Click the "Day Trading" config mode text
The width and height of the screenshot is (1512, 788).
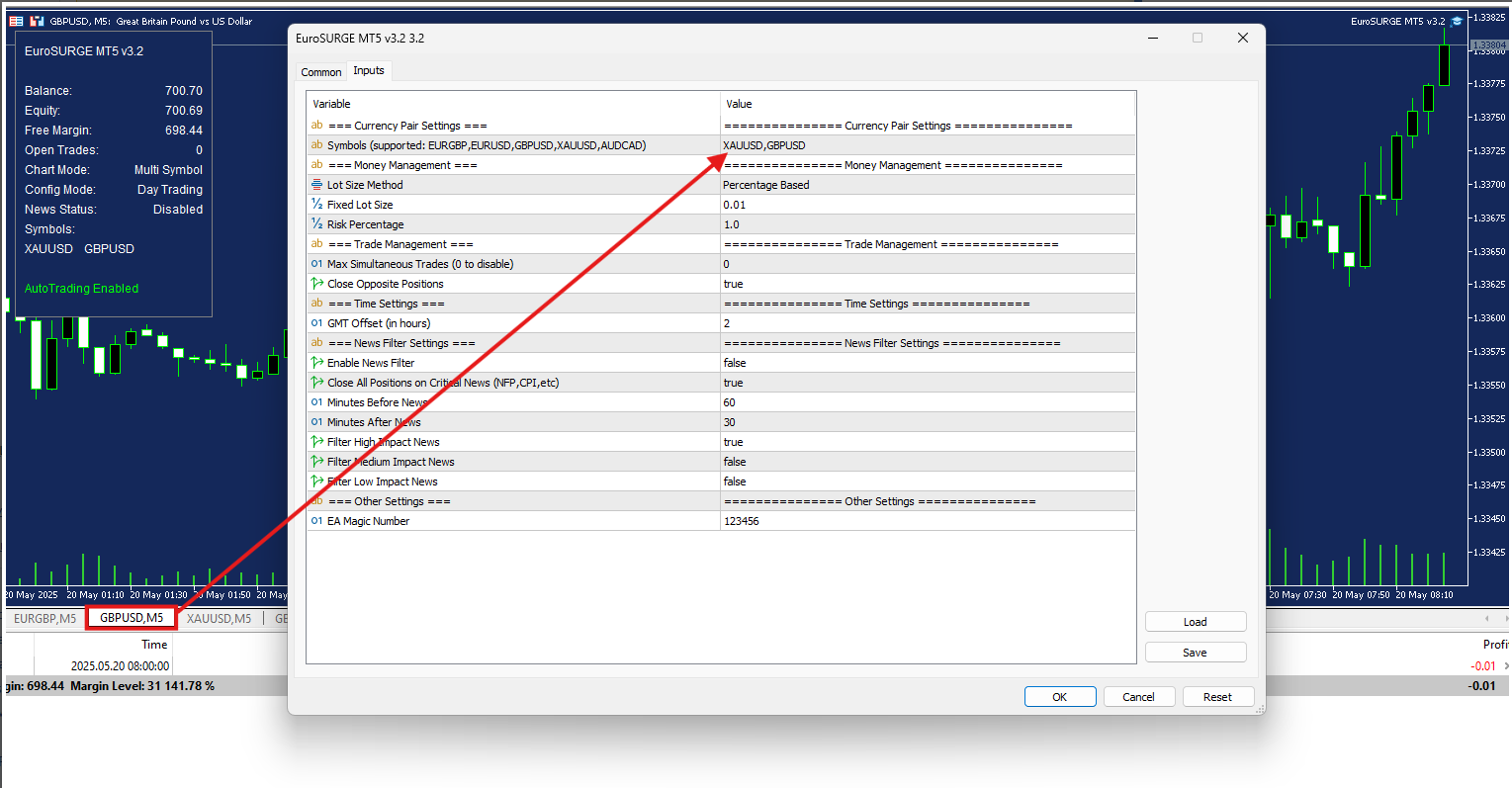170,190
